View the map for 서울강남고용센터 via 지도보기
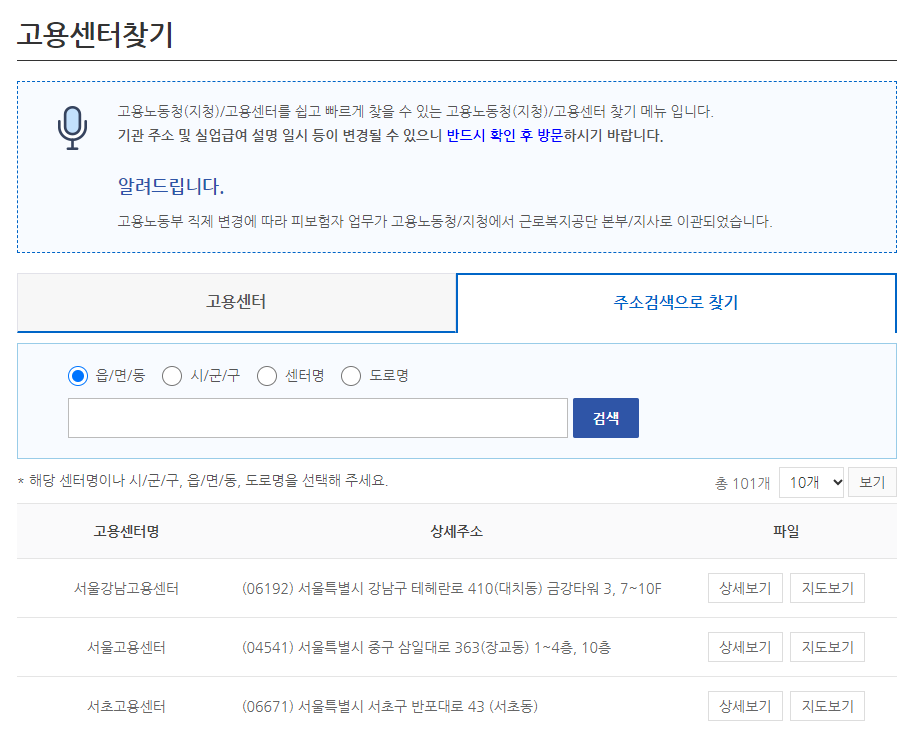The image size is (907, 735). coord(827,588)
